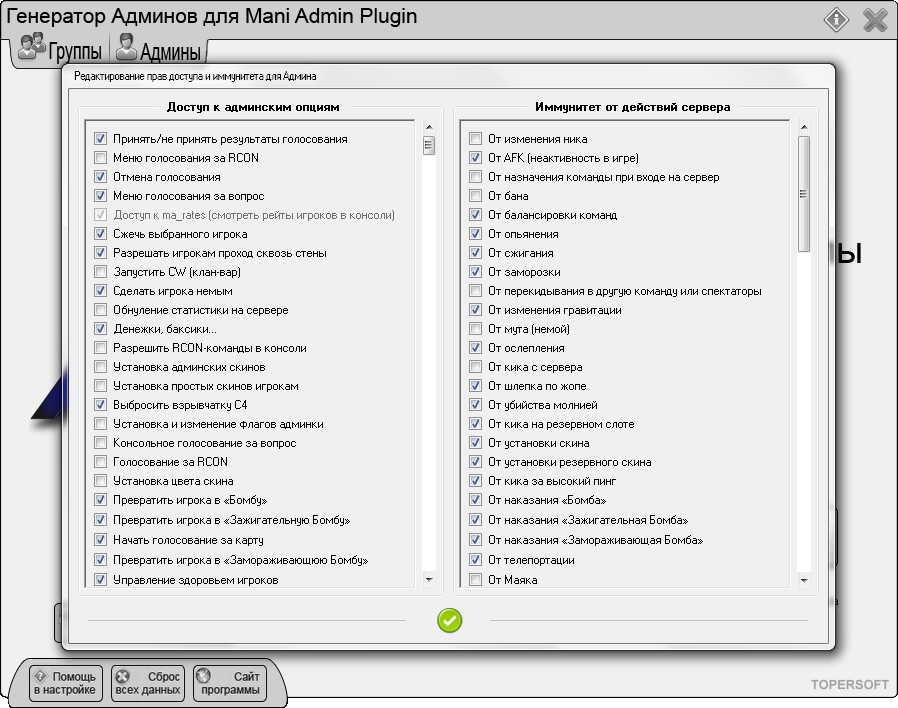Image resolution: width=898 pixels, height=708 pixels.
Task: Uncheck От опьянения immunity
Action: [475, 234]
